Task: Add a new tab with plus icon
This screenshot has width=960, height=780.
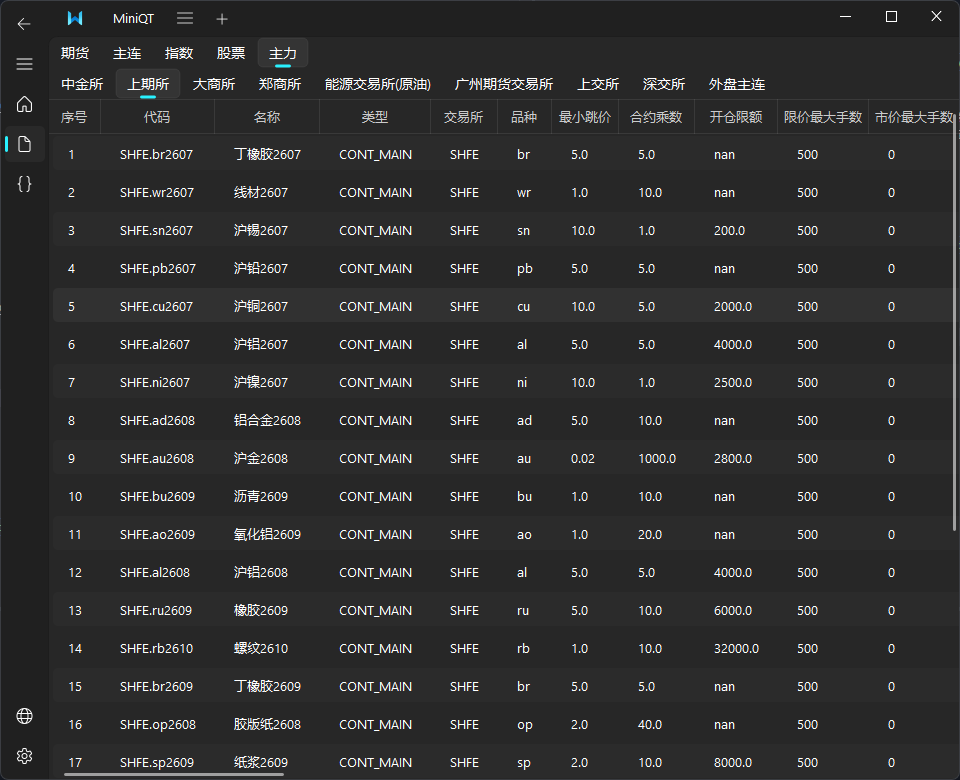Action: (222, 19)
